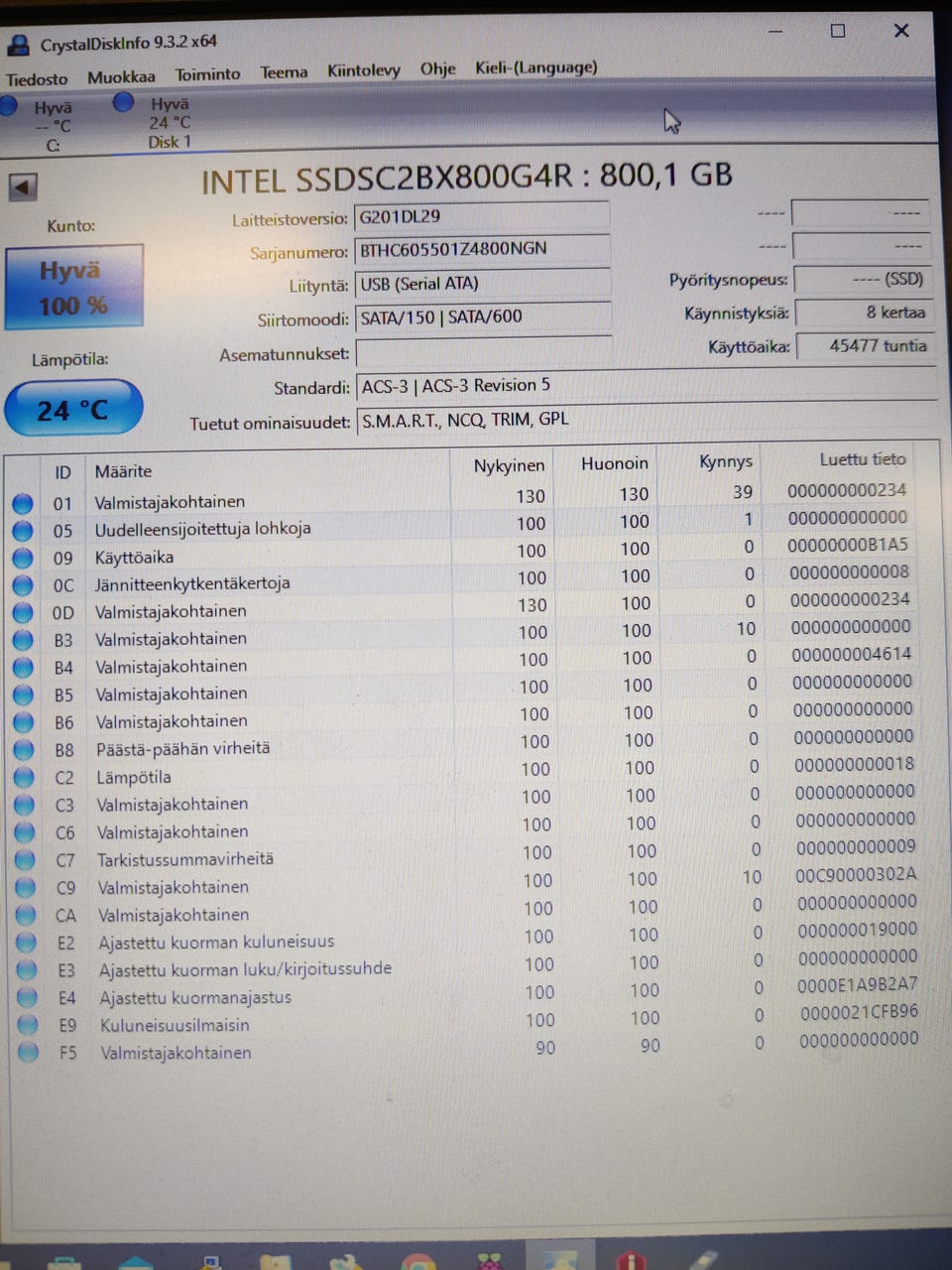The width and height of the screenshot is (952, 1270).
Task: Click the Kynnys column header
Action: 726,461
